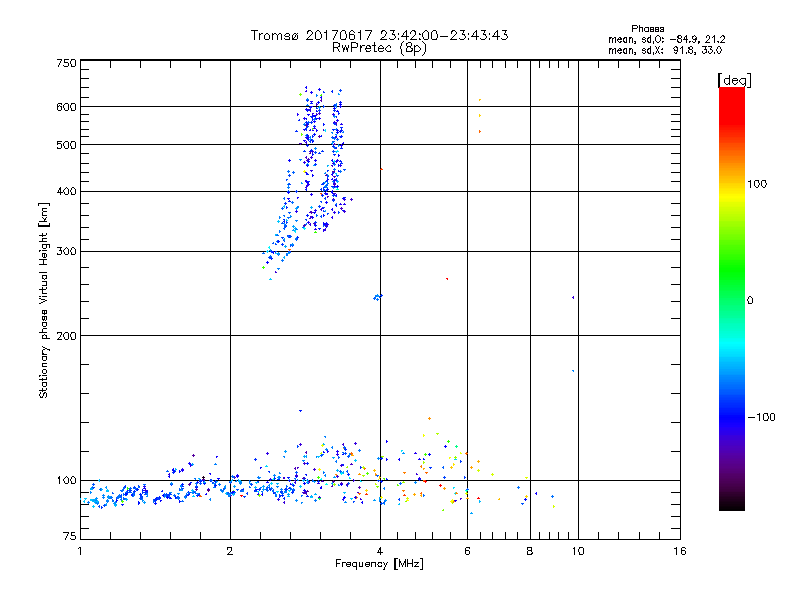Viewport: 800px width, 600px height.
Task: Click the 'Phases' header label
Action: [647, 29]
